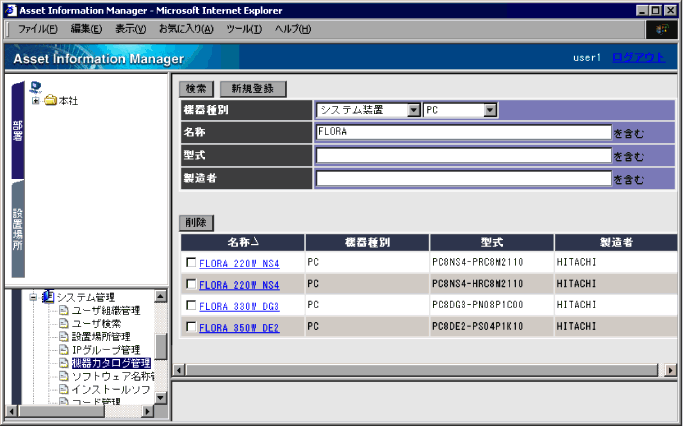The height and width of the screenshot is (426, 683).
Task: Select the FLORA 350W DE2 checkbox
Action: coord(191,327)
